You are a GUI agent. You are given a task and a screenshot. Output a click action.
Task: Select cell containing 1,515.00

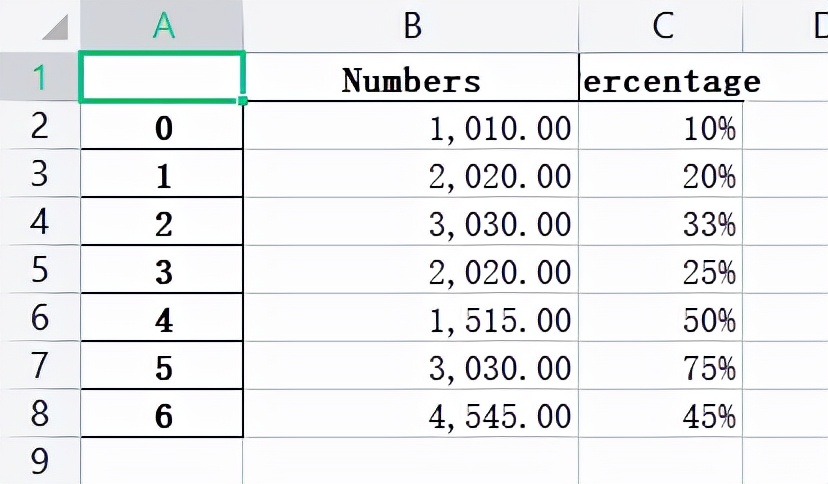tap(411, 317)
